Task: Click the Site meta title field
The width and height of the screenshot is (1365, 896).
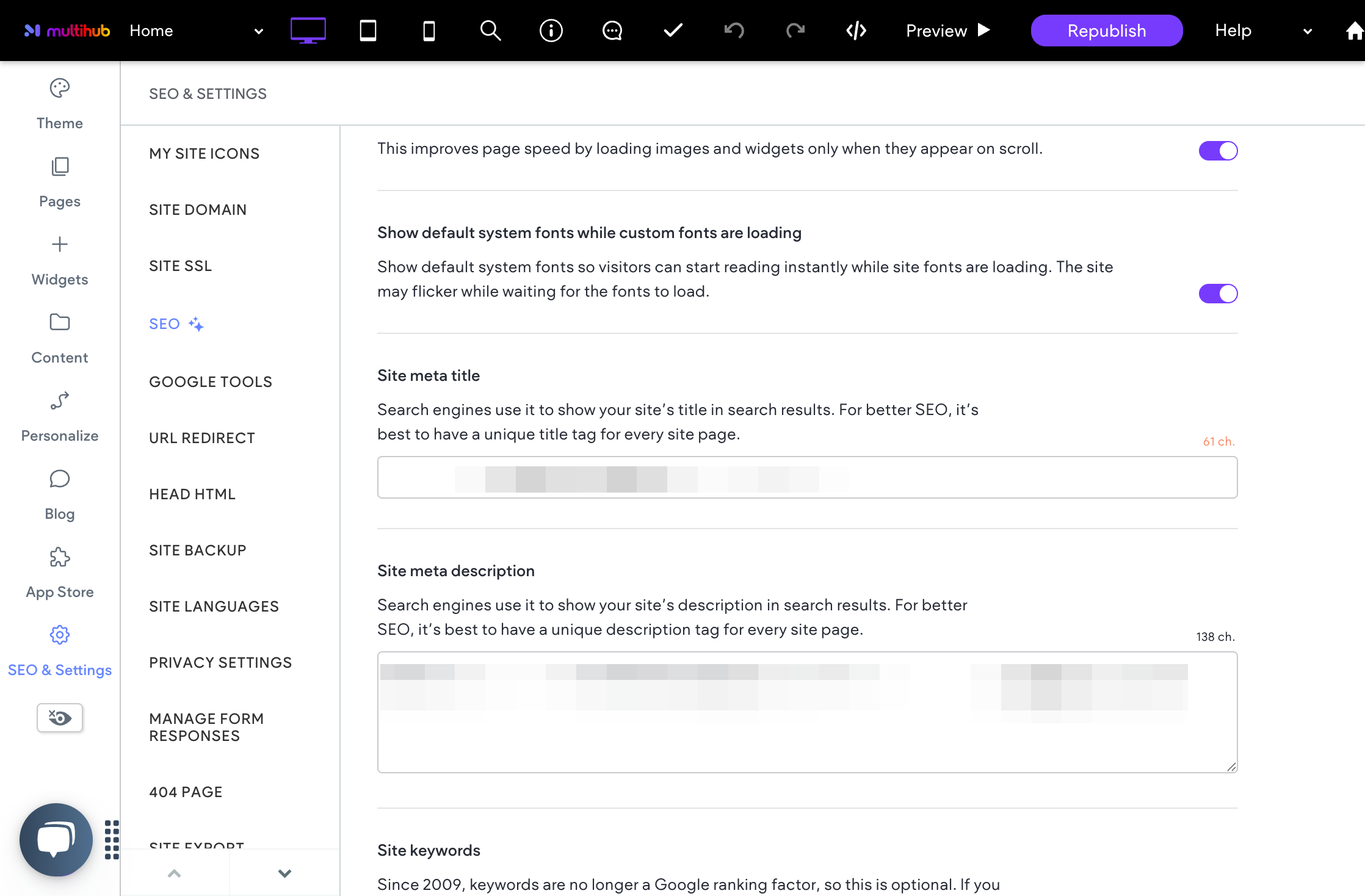Action: [x=807, y=477]
